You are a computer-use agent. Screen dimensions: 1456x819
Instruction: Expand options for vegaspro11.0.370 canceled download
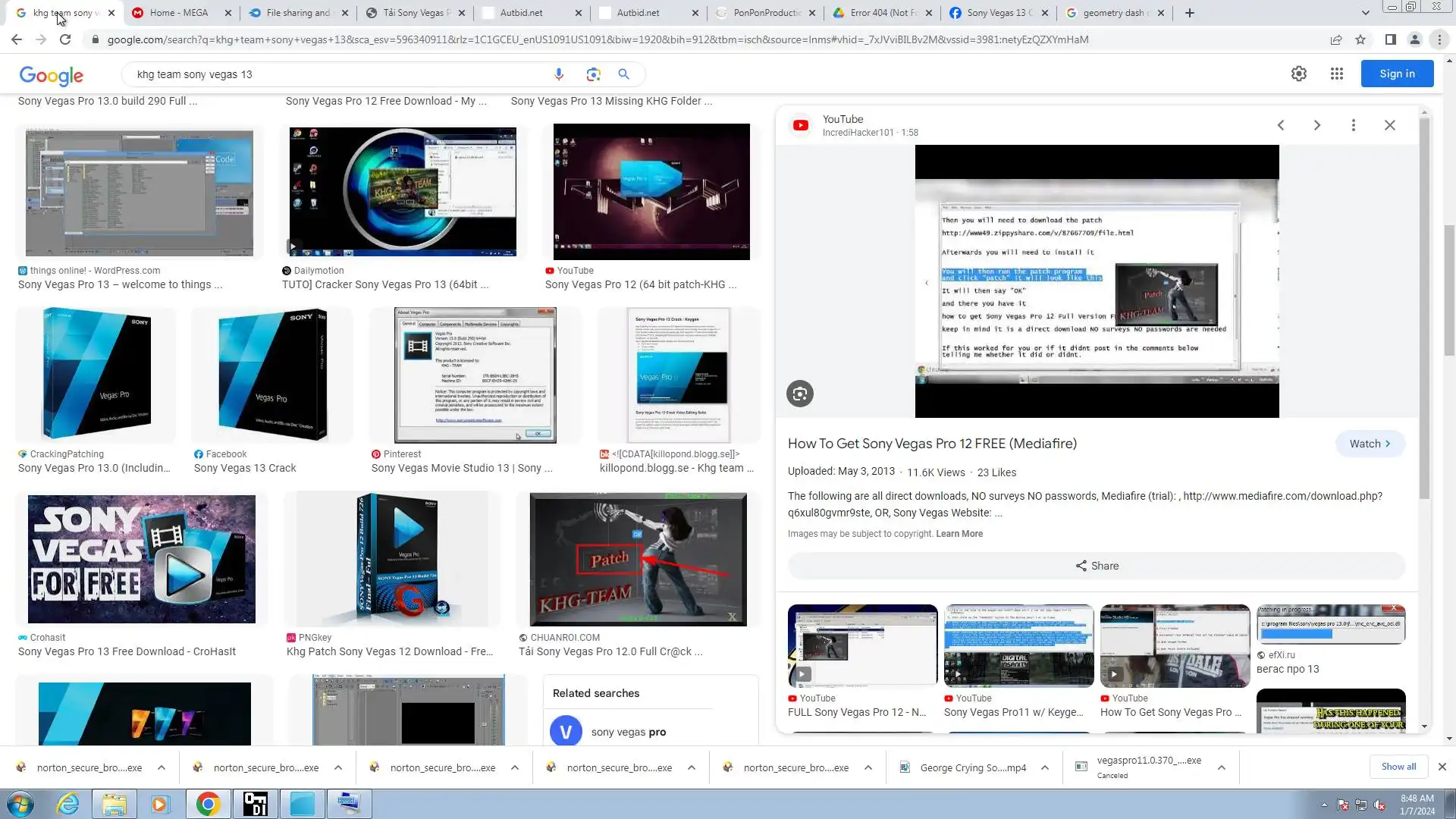click(1222, 767)
